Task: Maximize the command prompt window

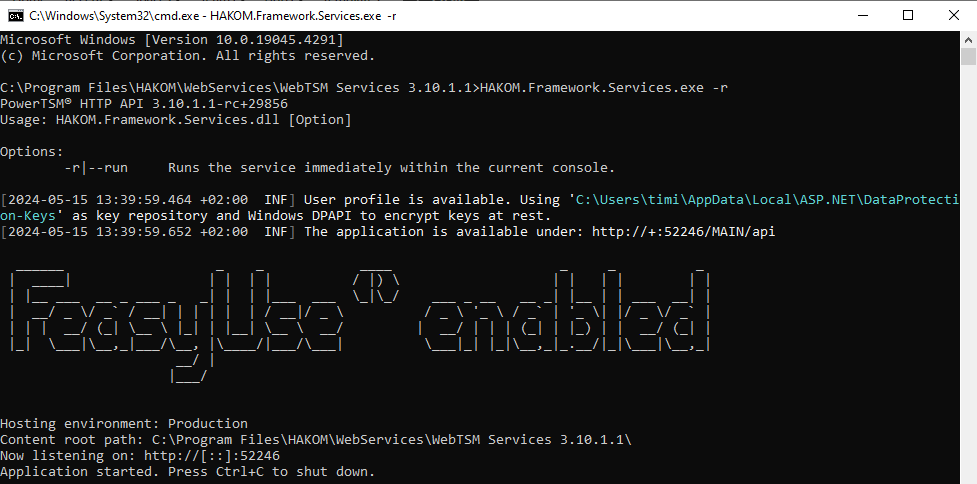Action: [908, 15]
